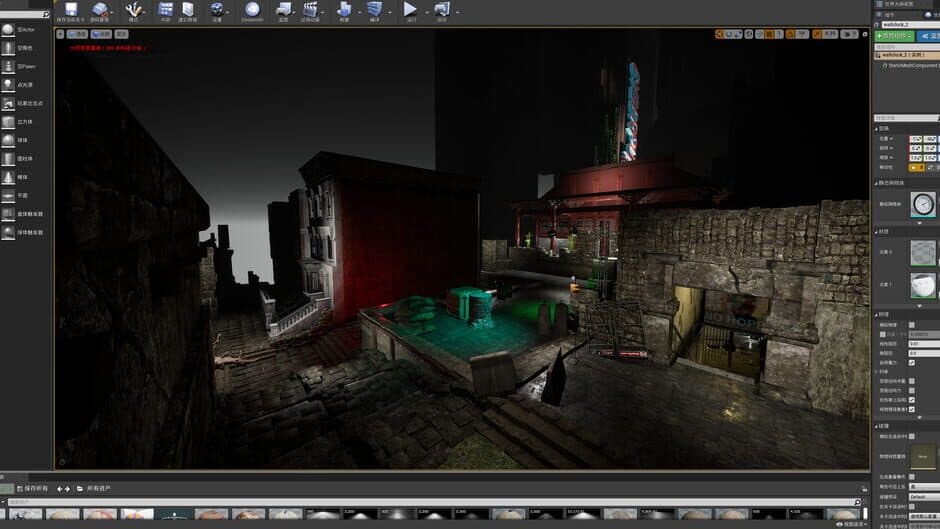
Task: Toggle the checked checkbox above the Lighting section arrow
Action: pos(911,409)
